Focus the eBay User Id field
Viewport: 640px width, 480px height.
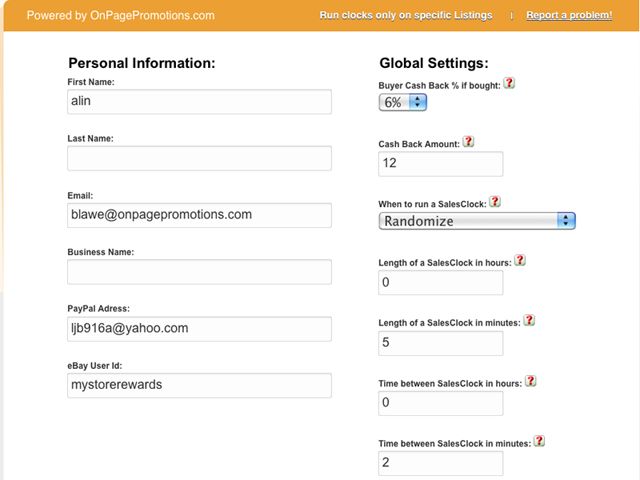(x=199, y=385)
